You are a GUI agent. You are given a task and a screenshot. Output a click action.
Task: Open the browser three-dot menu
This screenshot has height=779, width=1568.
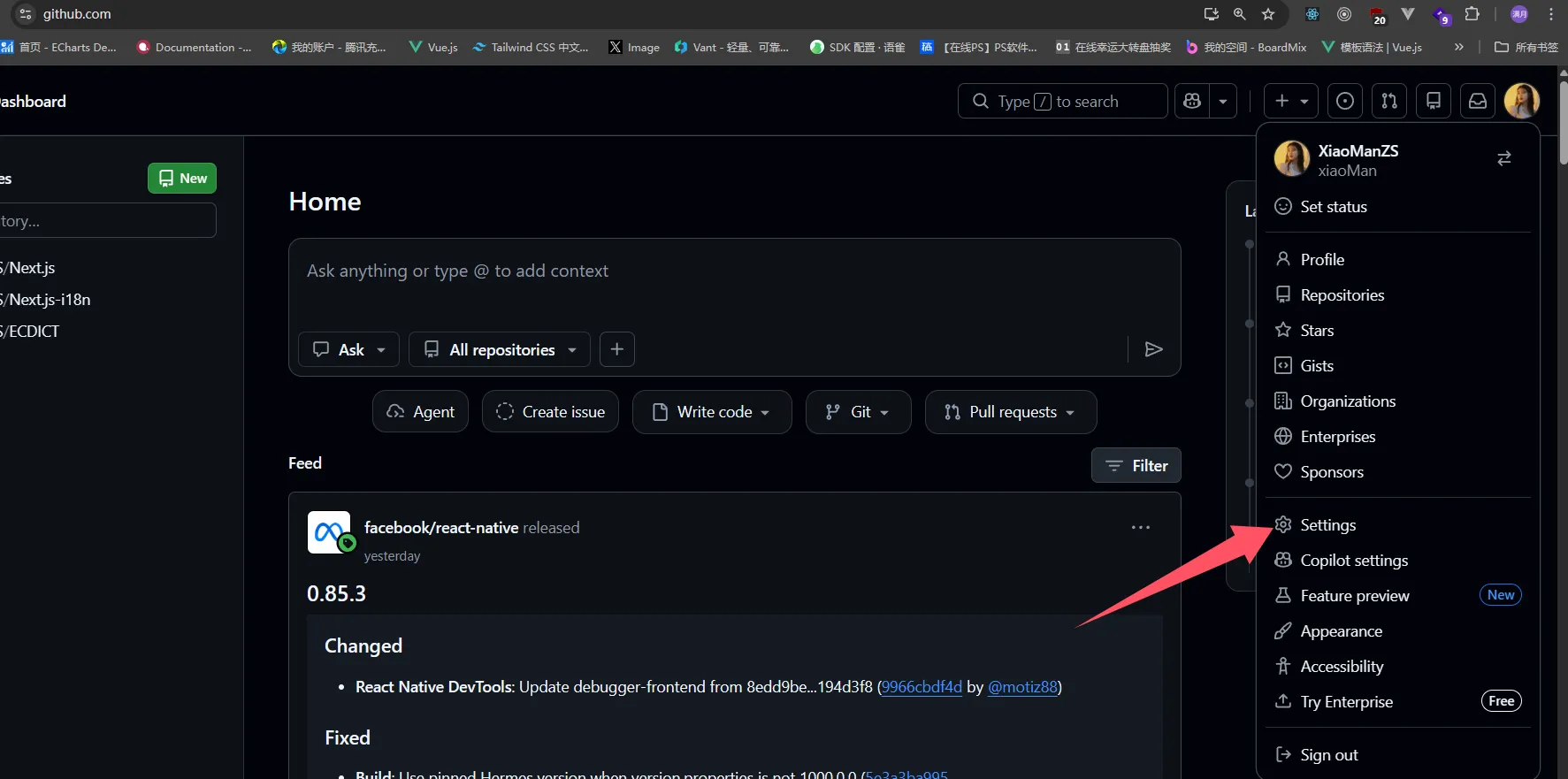pos(1551,14)
